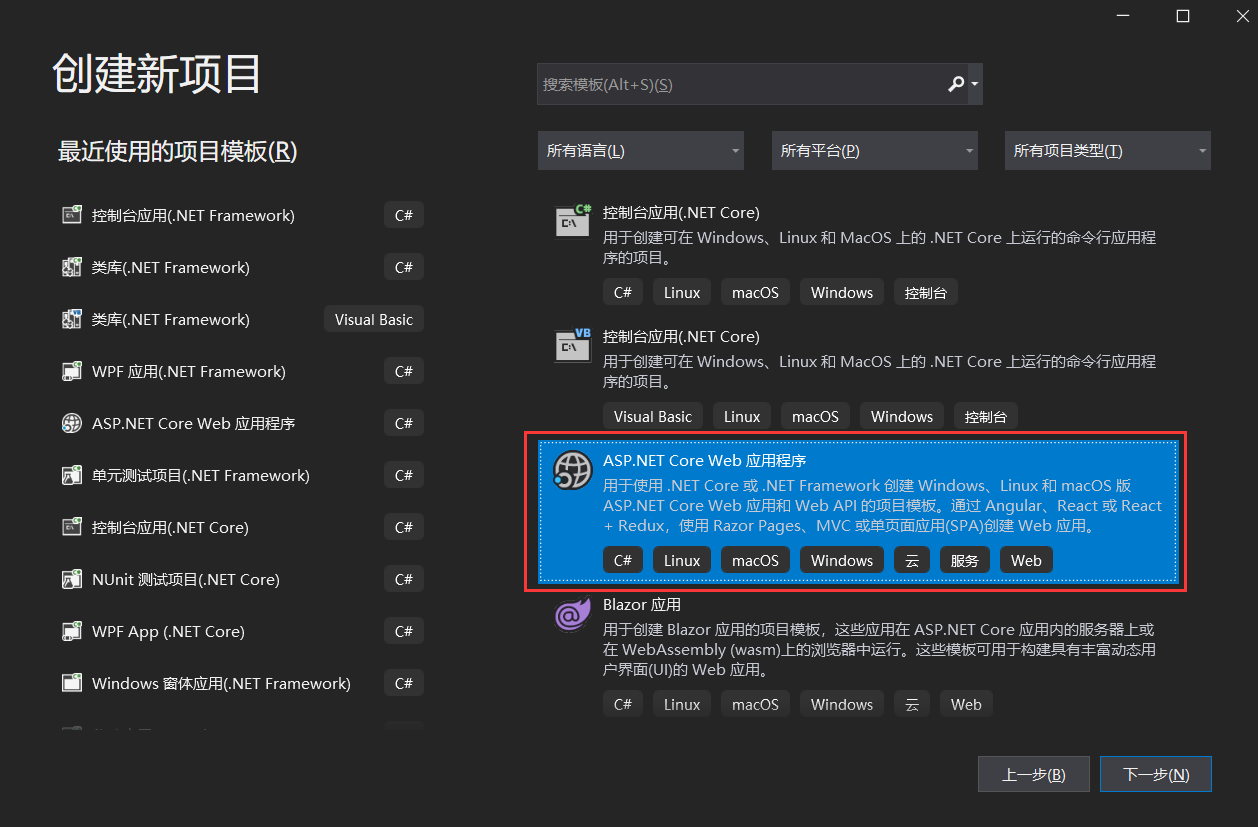This screenshot has height=827, width=1258.
Task: Click the 下一步(N) next button
Action: coord(1156,774)
